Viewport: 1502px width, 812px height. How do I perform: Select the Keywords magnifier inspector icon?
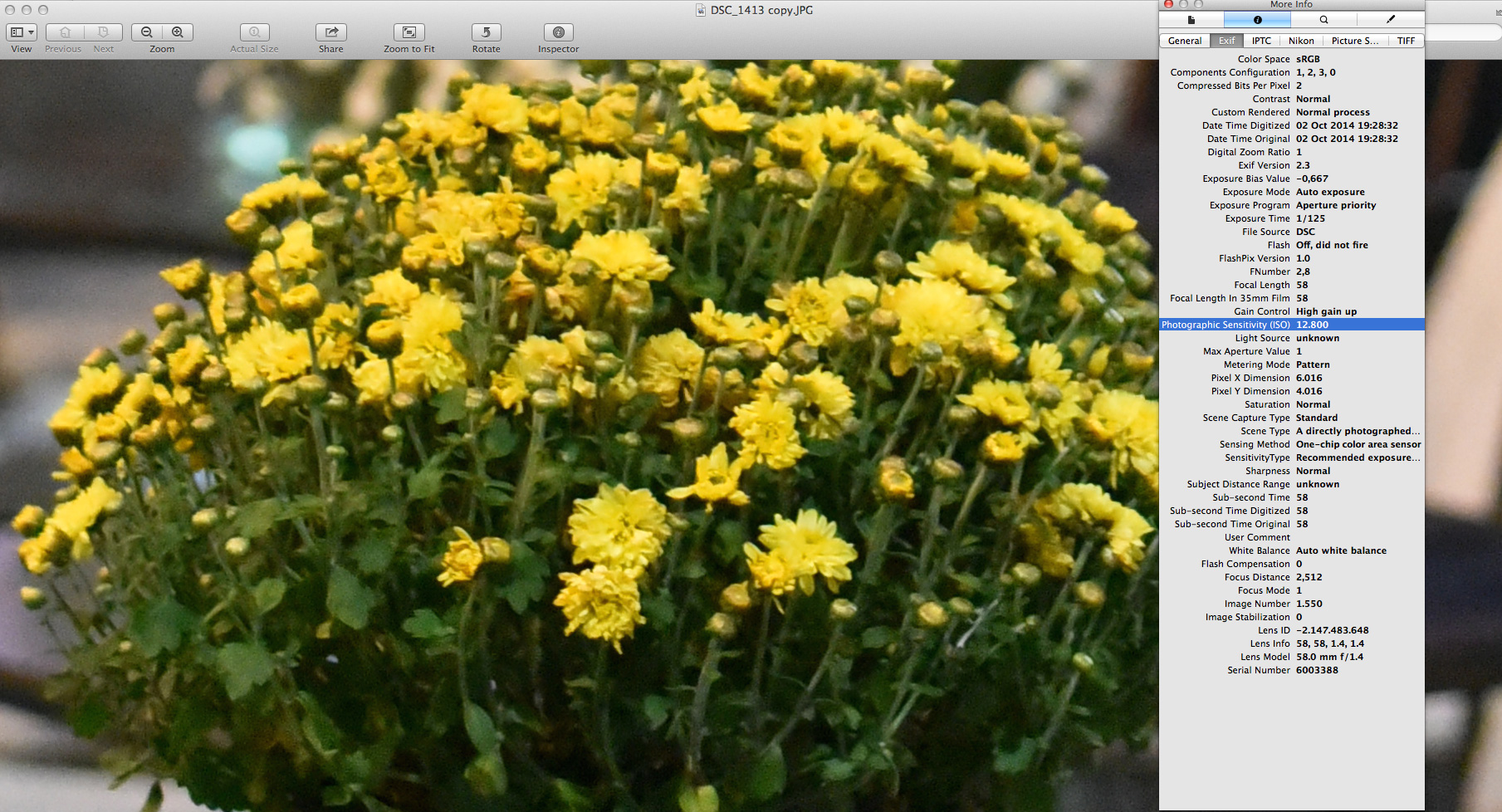coord(1323,19)
